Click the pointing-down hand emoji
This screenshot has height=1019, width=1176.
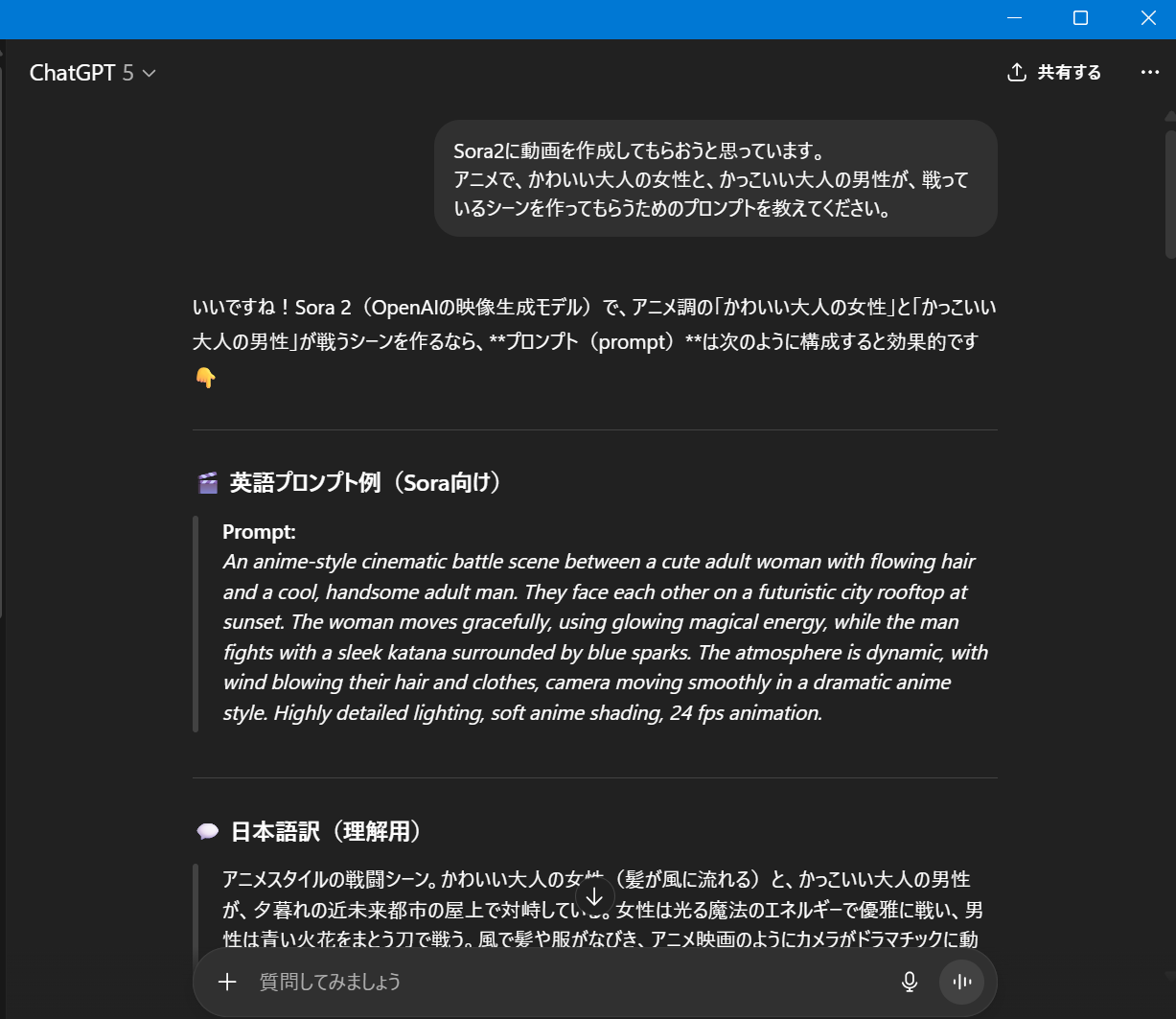[205, 379]
